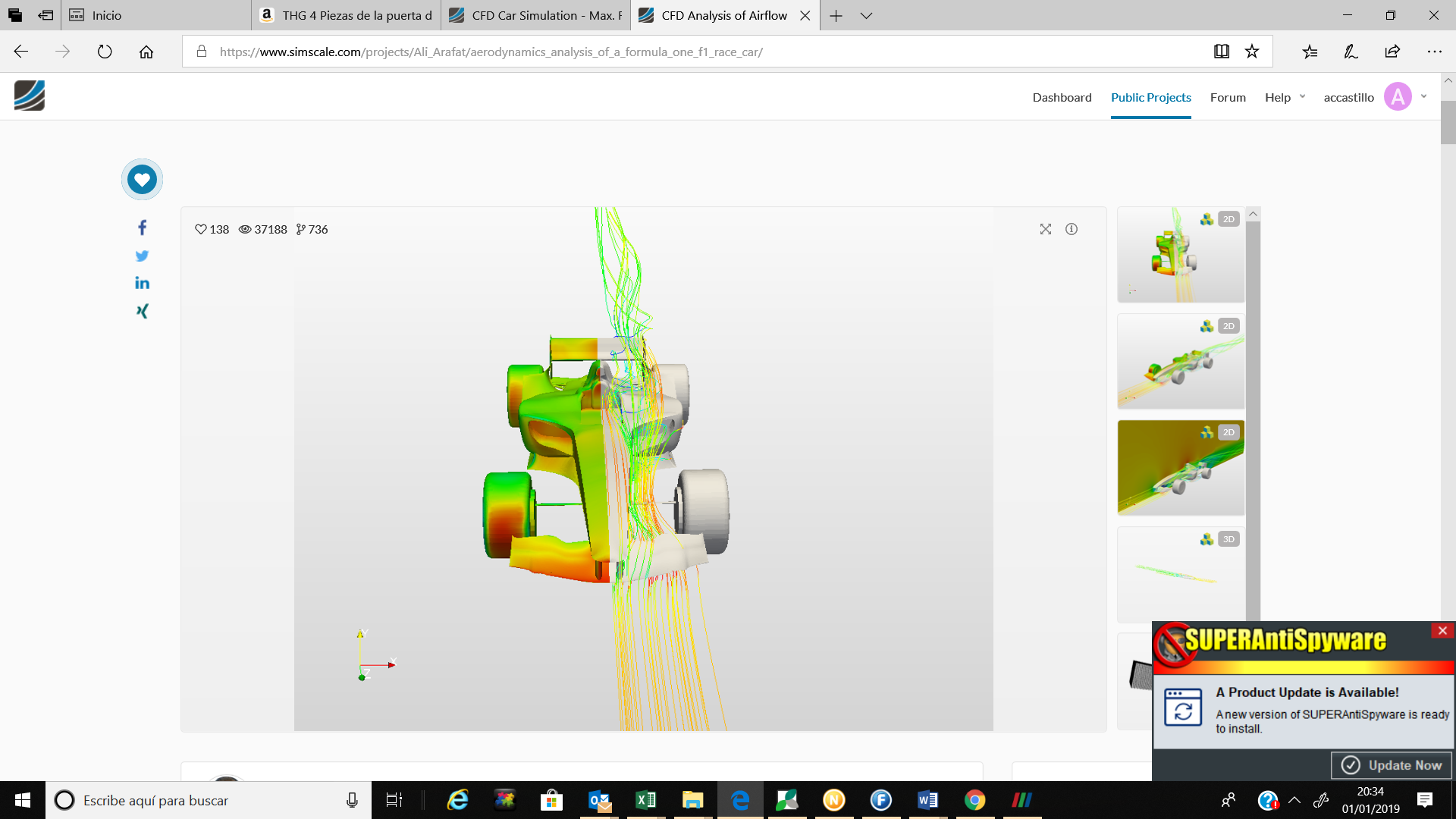Click the blue heart like button
The image size is (1456, 819).
pos(142,180)
